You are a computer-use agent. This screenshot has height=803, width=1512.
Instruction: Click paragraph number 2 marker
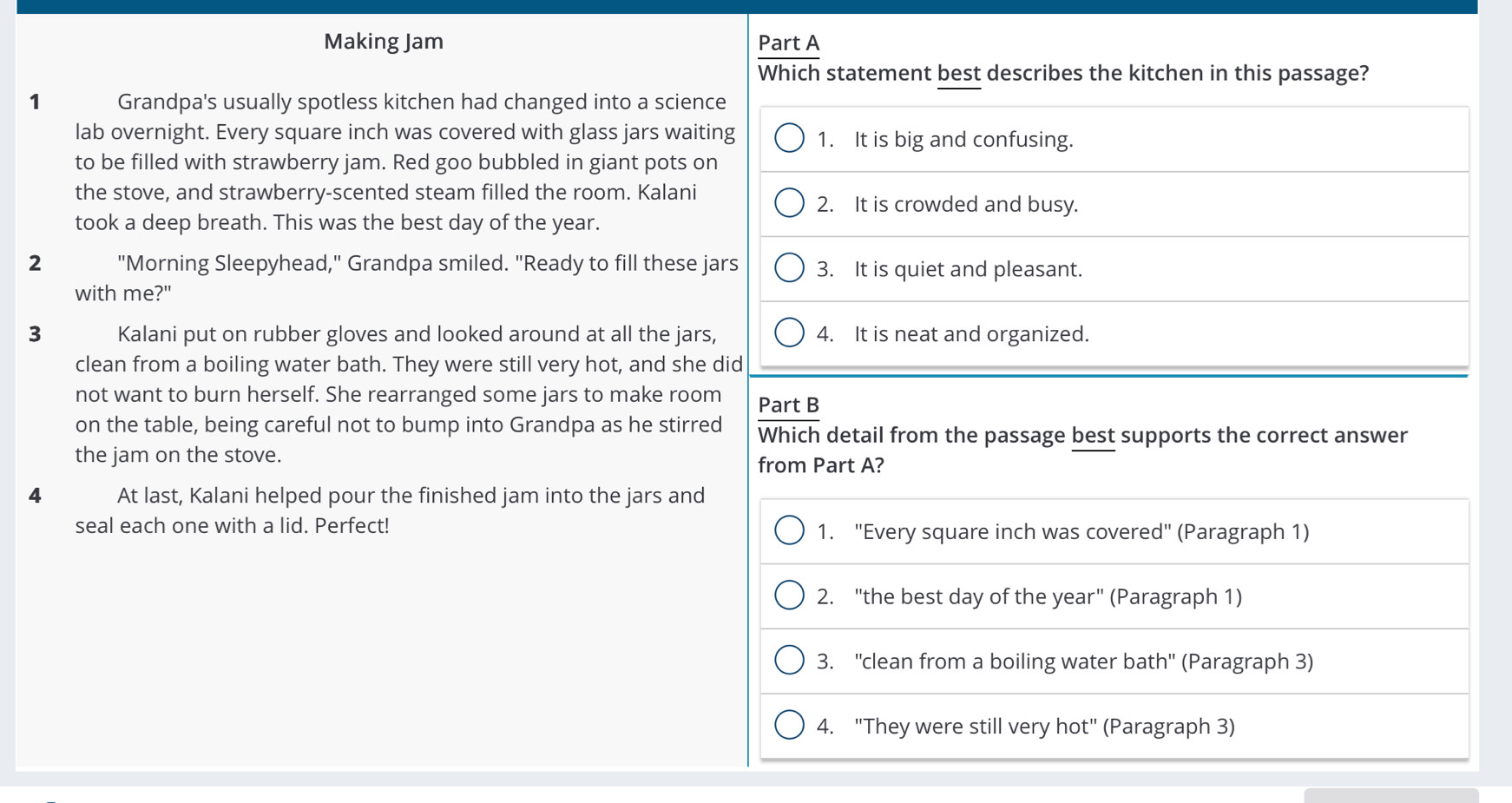tap(35, 264)
